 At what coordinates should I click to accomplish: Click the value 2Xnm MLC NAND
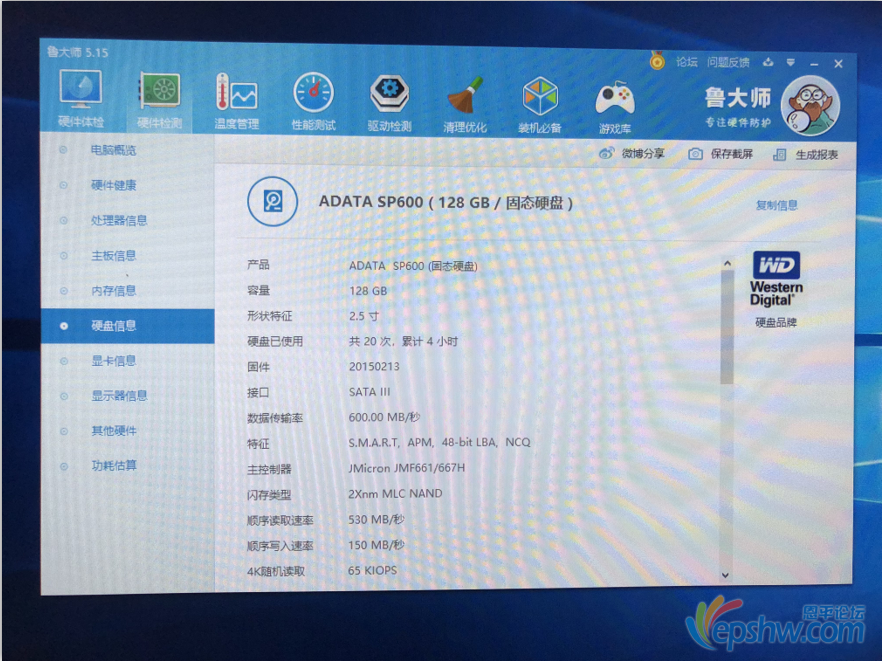(x=395, y=494)
